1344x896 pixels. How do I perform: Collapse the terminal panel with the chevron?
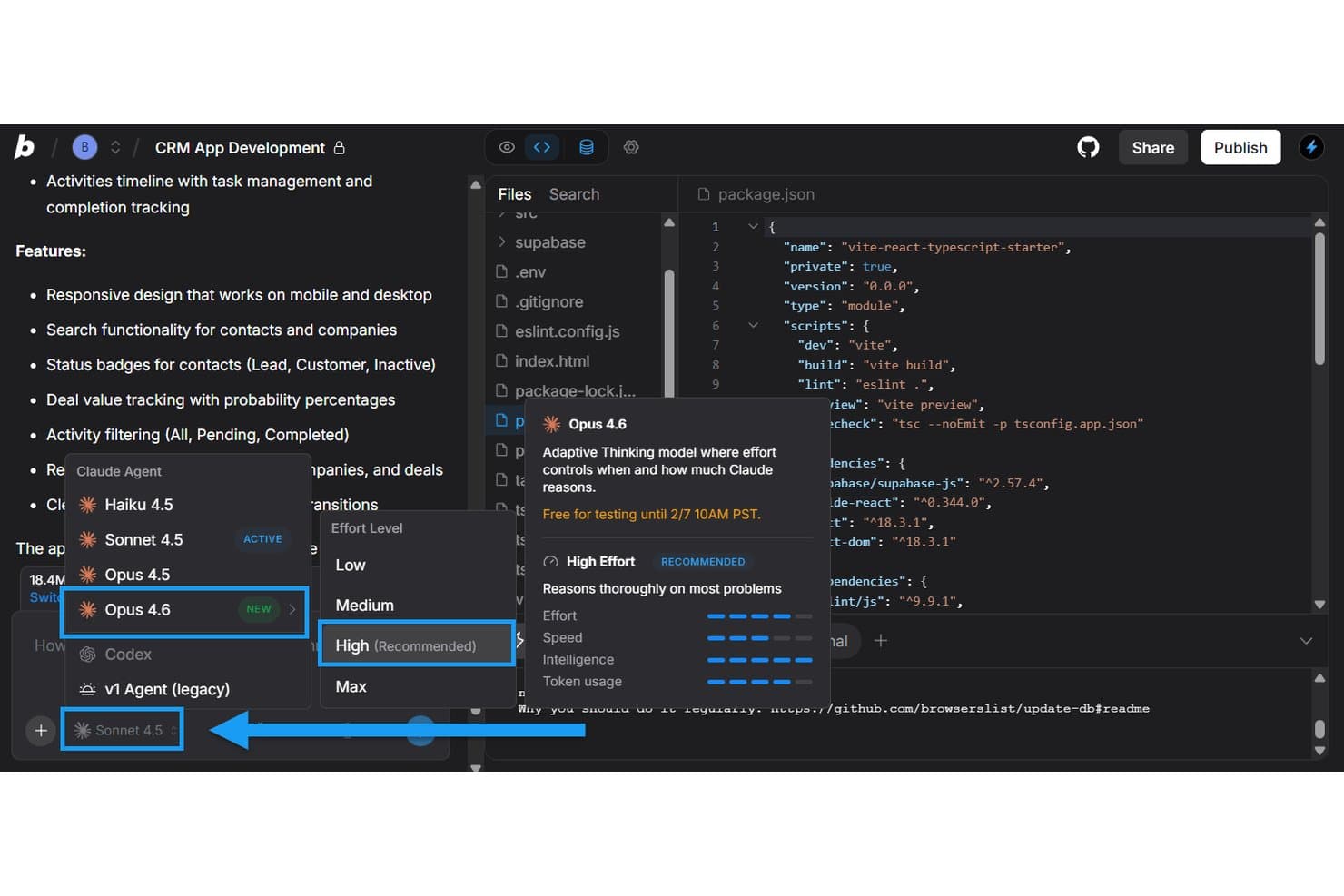[1306, 641]
